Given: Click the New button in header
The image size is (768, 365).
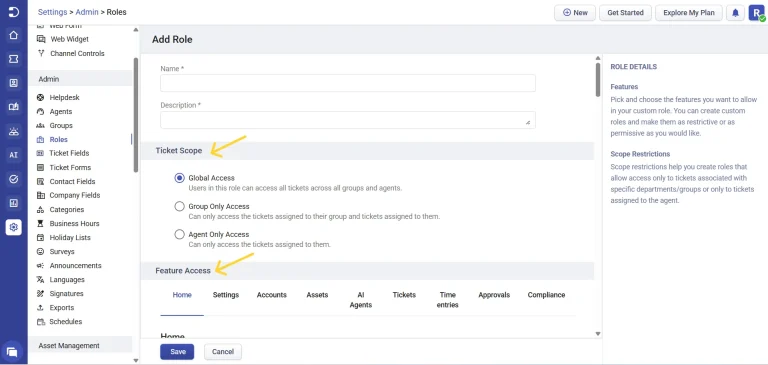Looking at the screenshot, I should pyautogui.click(x=575, y=13).
